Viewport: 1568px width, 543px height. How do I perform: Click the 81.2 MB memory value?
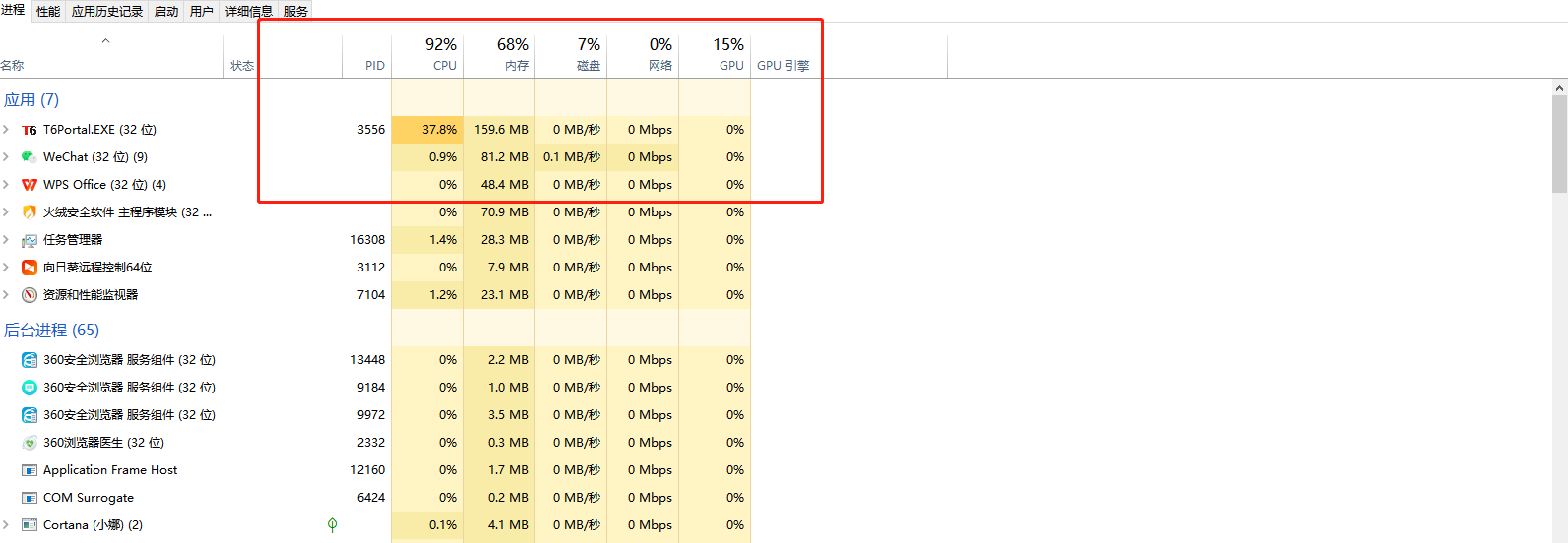tap(504, 157)
